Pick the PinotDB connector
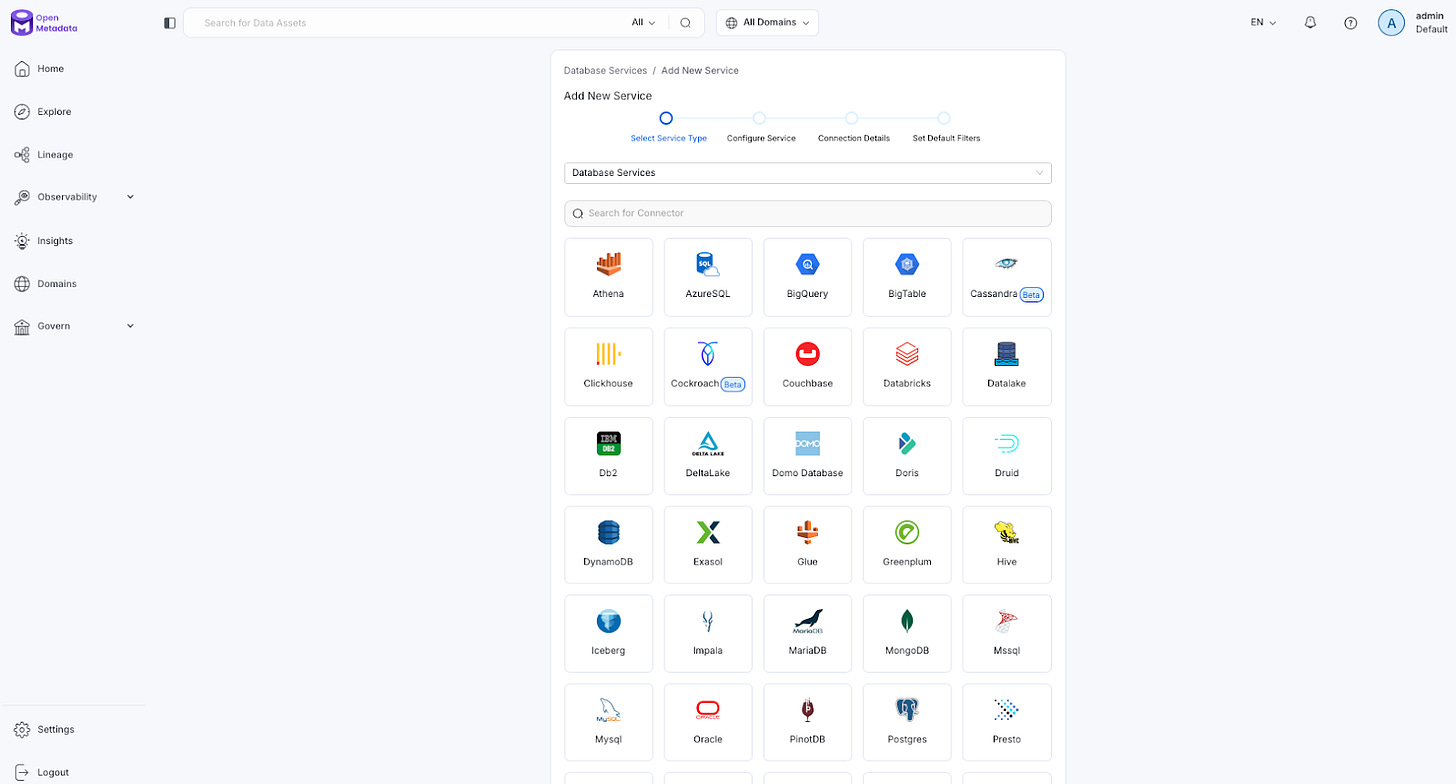The width and height of the screenshot is (1456, 784). coord(807,723)
